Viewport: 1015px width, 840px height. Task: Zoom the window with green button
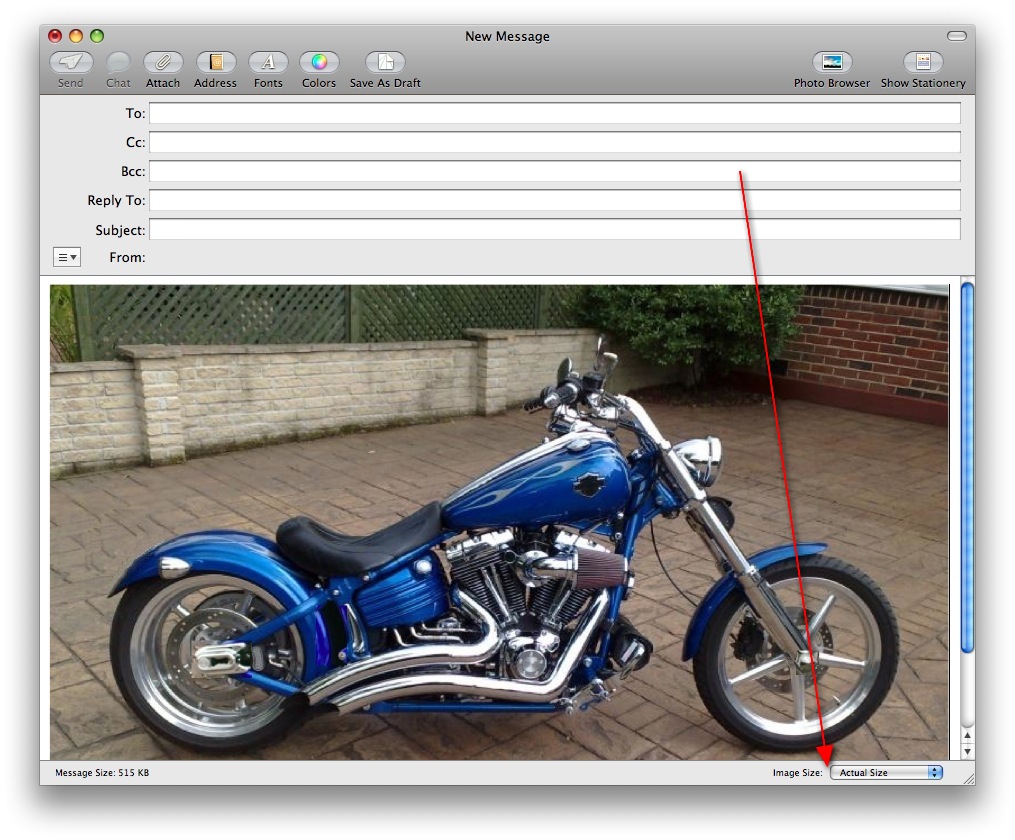97,36
